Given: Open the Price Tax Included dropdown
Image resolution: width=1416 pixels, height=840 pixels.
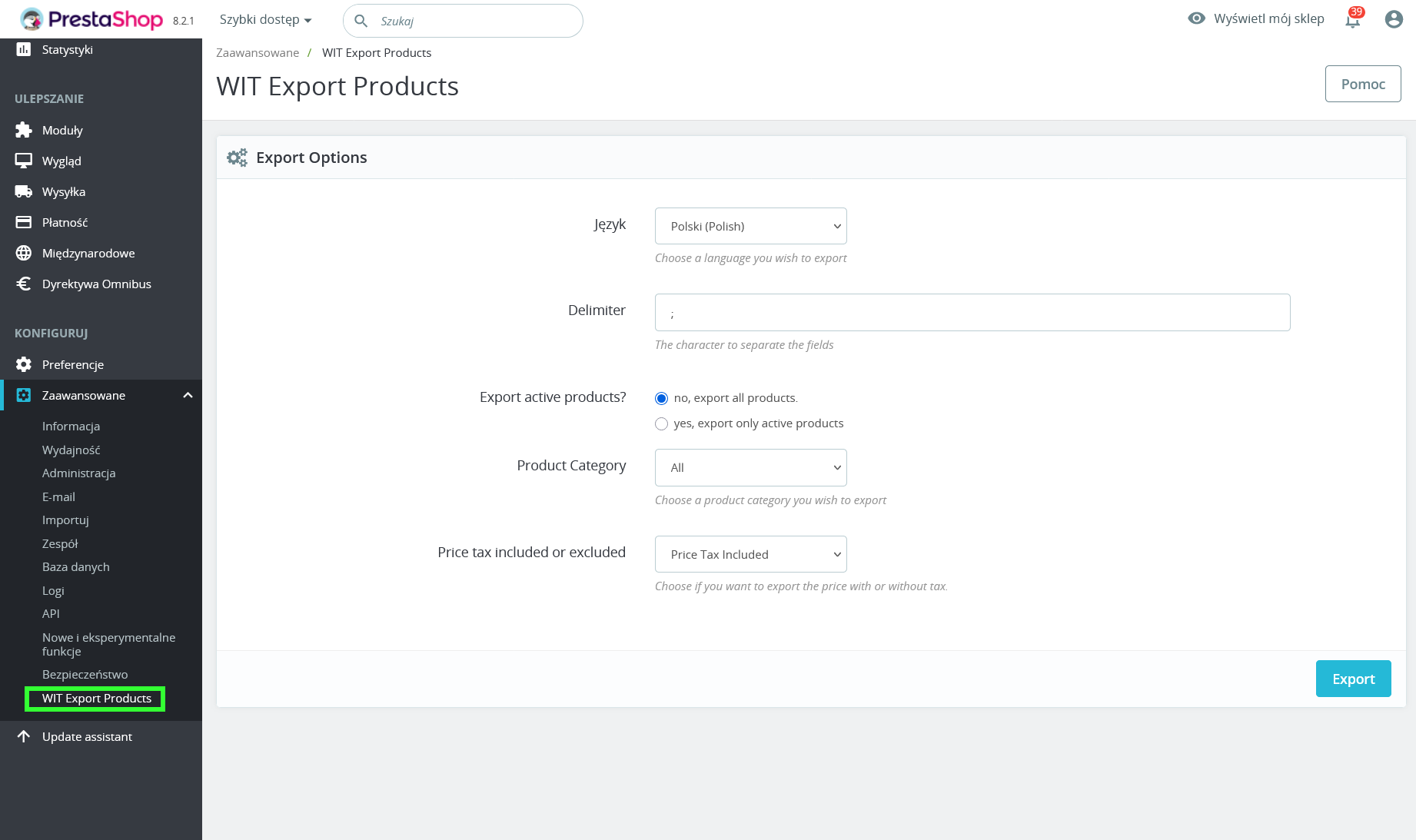Looking at the screenshot, I should click(x=750, y=554).
